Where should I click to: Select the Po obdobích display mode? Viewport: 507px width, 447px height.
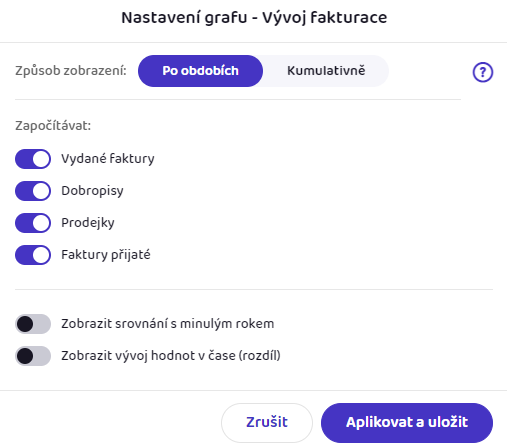[200, 71]
